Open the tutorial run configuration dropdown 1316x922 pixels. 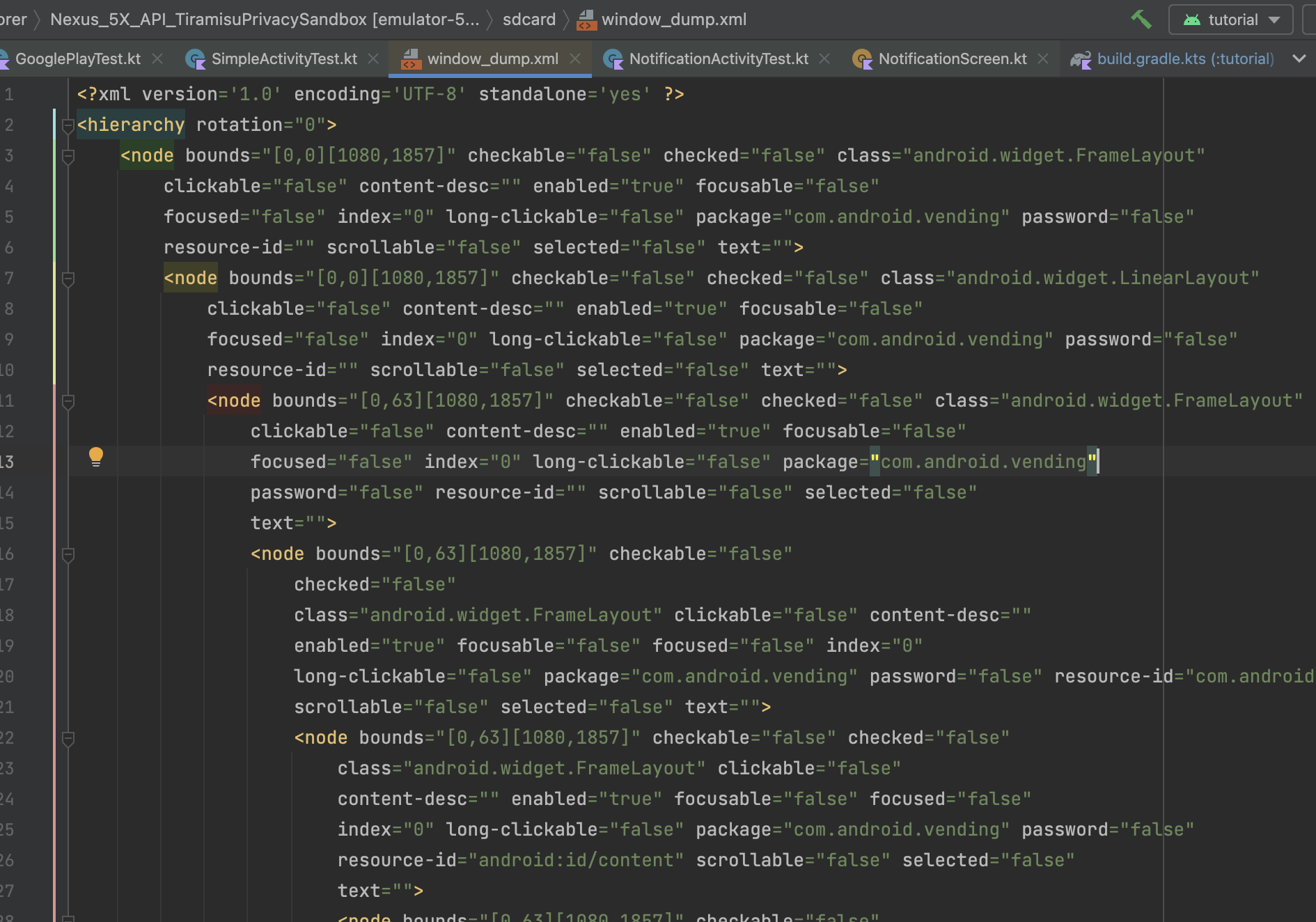1231,19
